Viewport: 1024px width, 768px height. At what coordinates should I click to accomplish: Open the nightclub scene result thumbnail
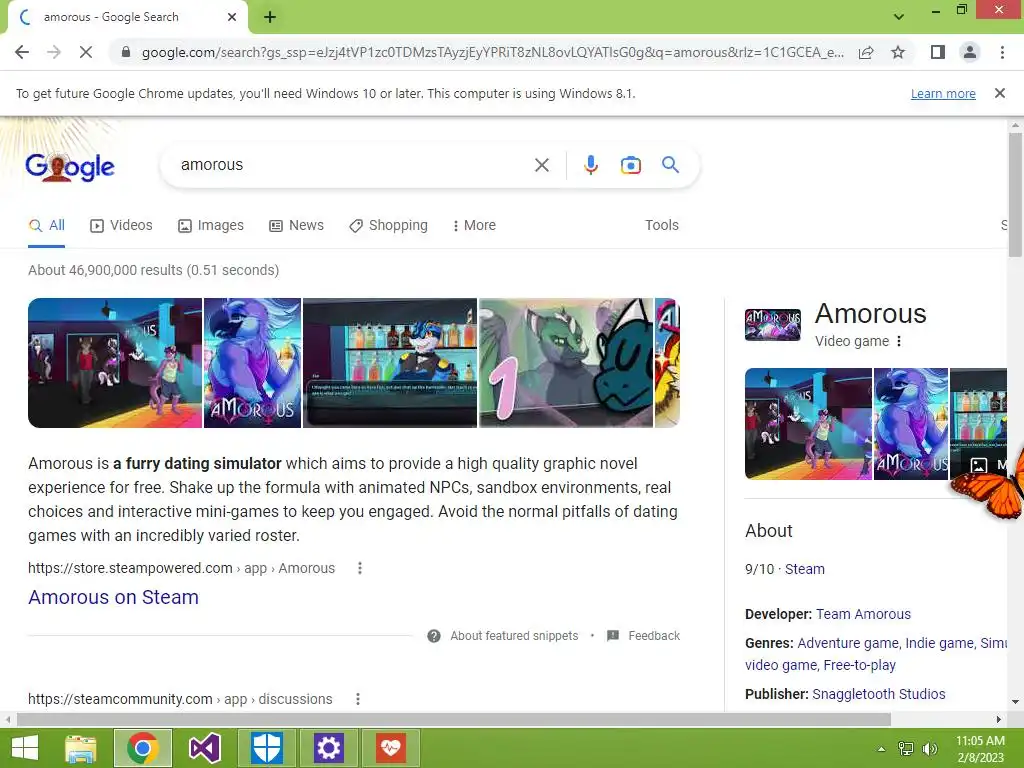pyautogui.click(x=115, y=363)
